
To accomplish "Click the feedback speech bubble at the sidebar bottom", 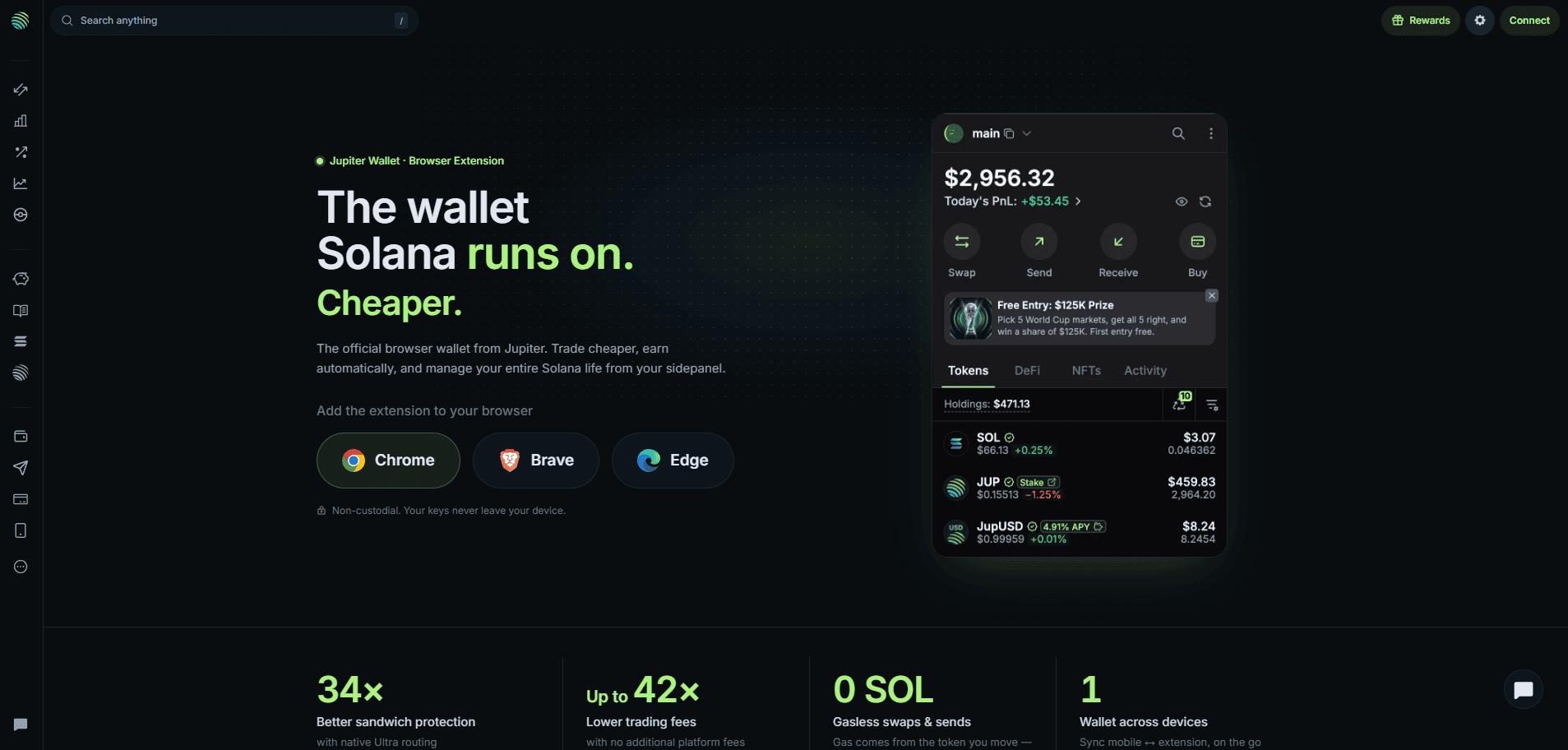I will point(21,725).
